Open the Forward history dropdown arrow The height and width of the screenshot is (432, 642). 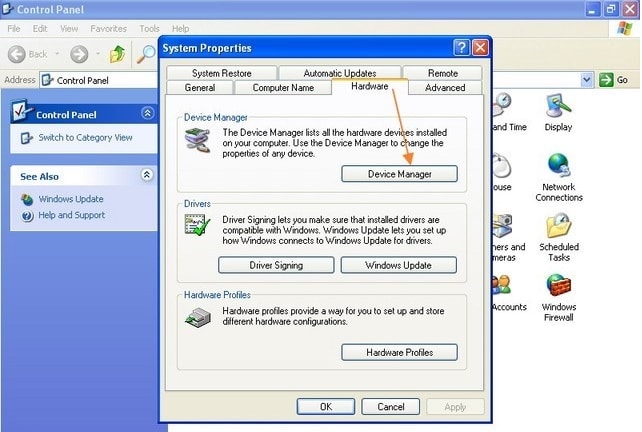97,54
